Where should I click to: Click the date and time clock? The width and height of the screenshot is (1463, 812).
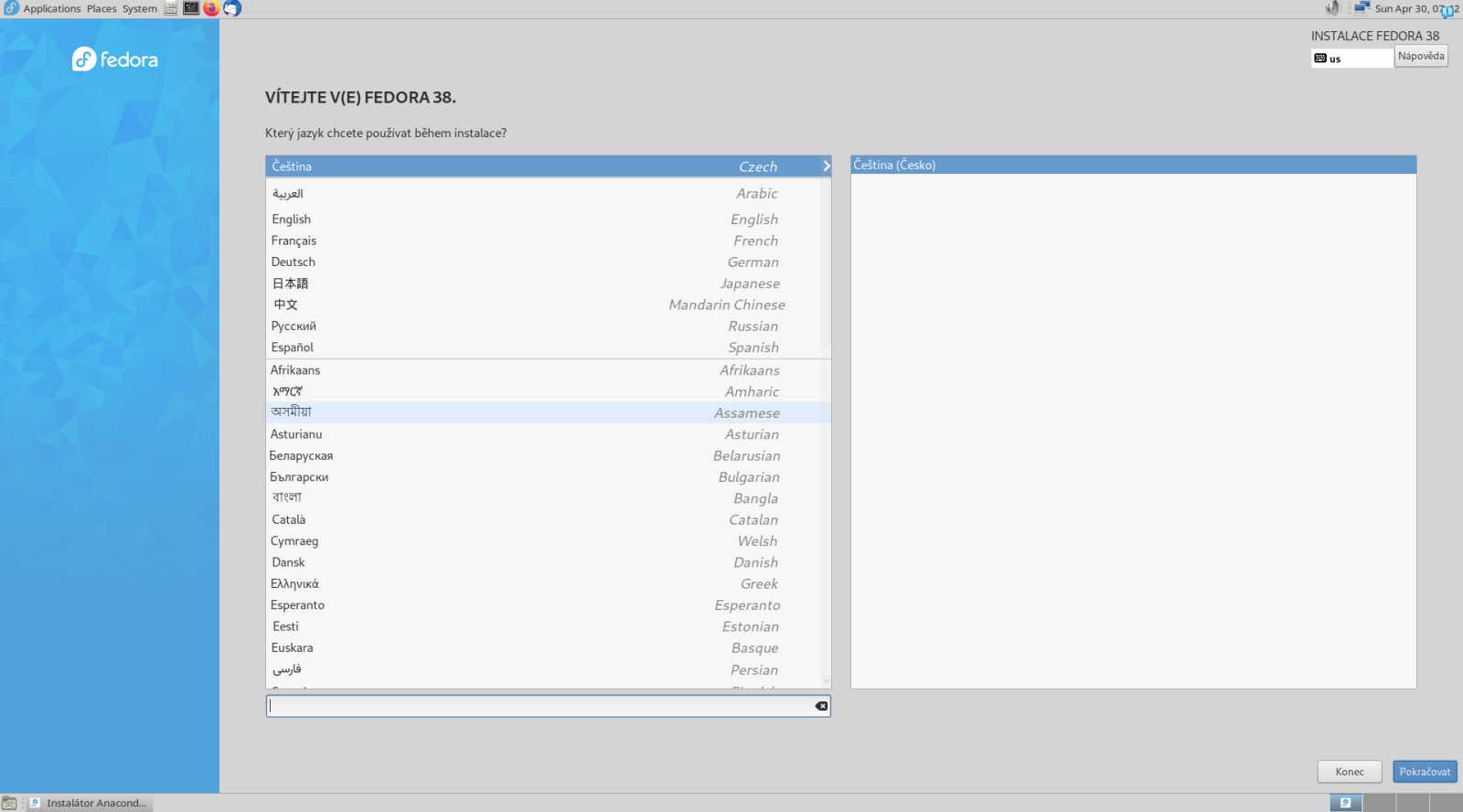pos(1415,8)
